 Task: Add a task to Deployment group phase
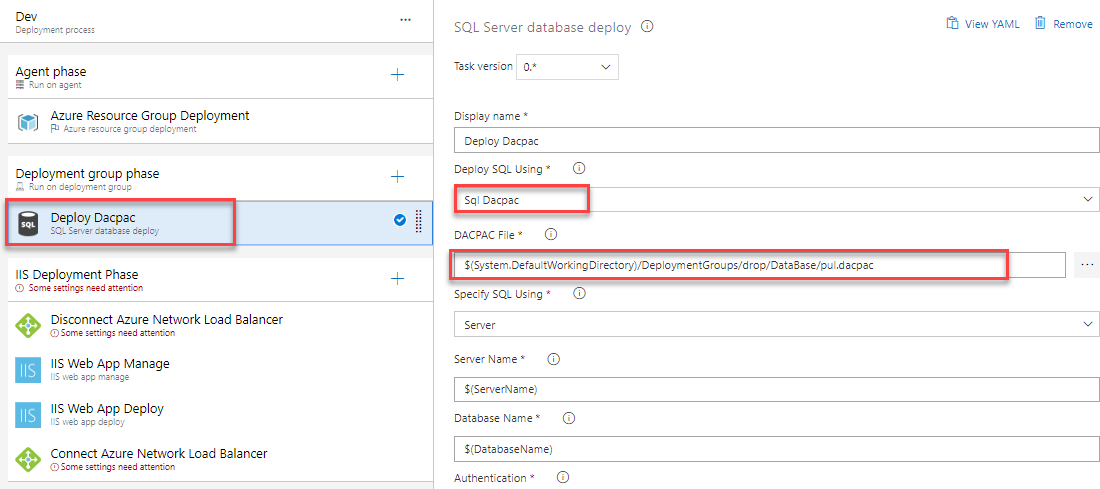pos(397,177)
